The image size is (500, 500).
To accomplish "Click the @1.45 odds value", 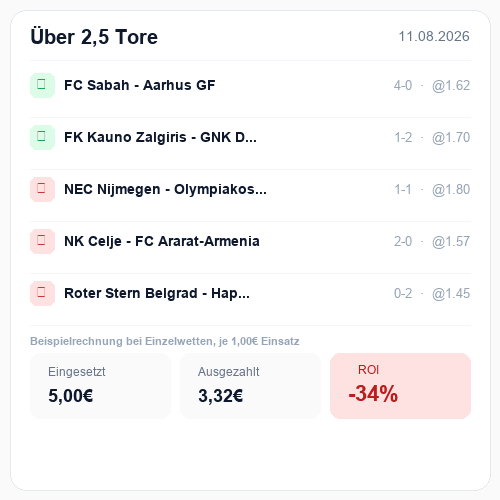I will [451, 294].
